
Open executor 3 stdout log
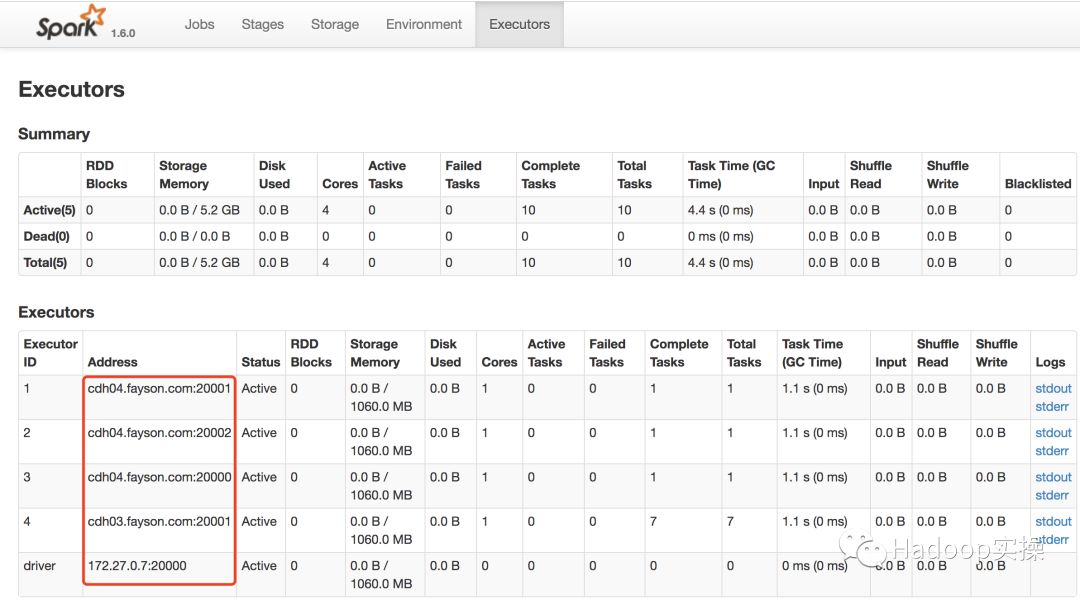click(x=1053, y=477)
